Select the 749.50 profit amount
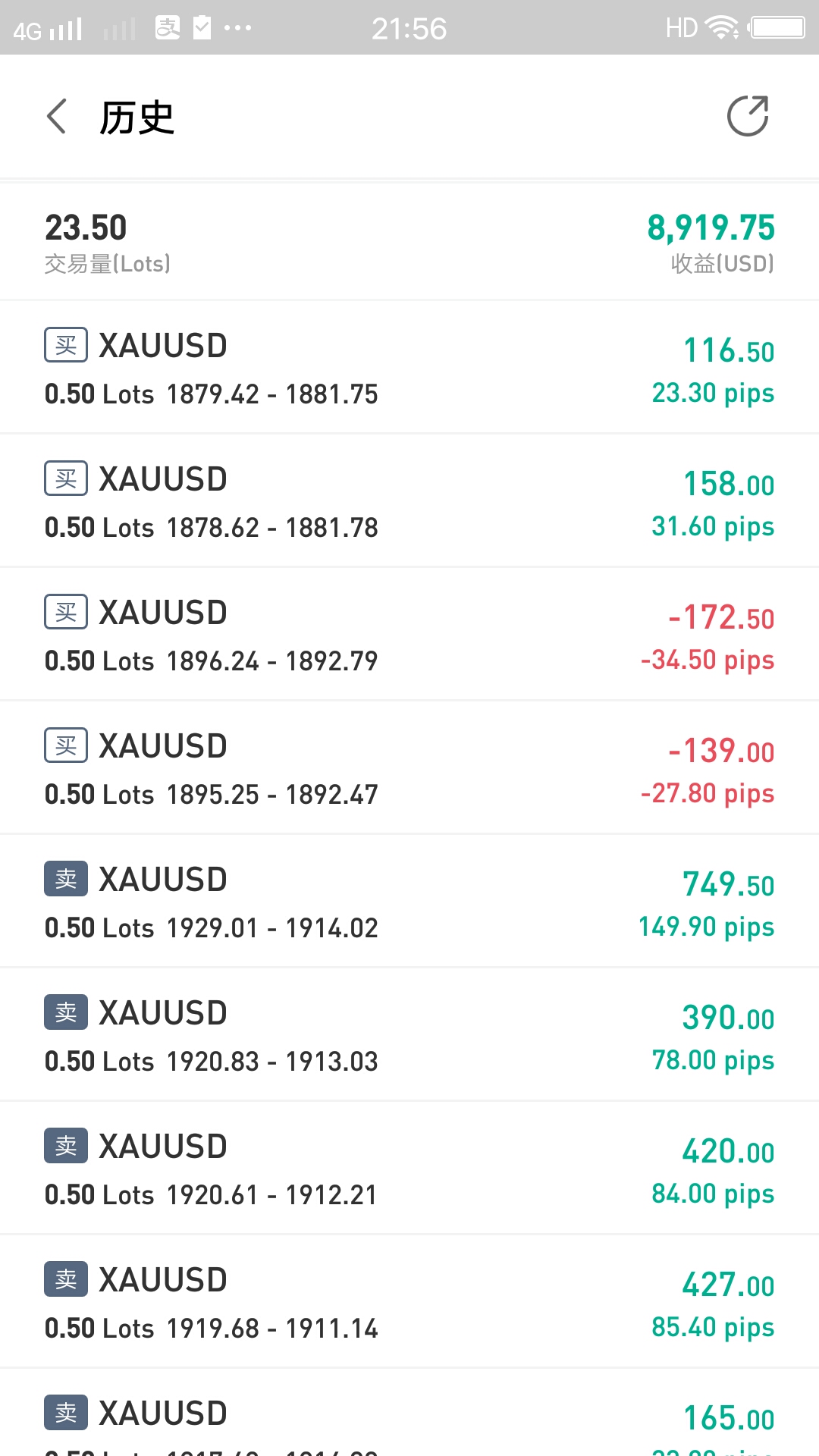This screenshot has width=819, height=1456. 728,884
